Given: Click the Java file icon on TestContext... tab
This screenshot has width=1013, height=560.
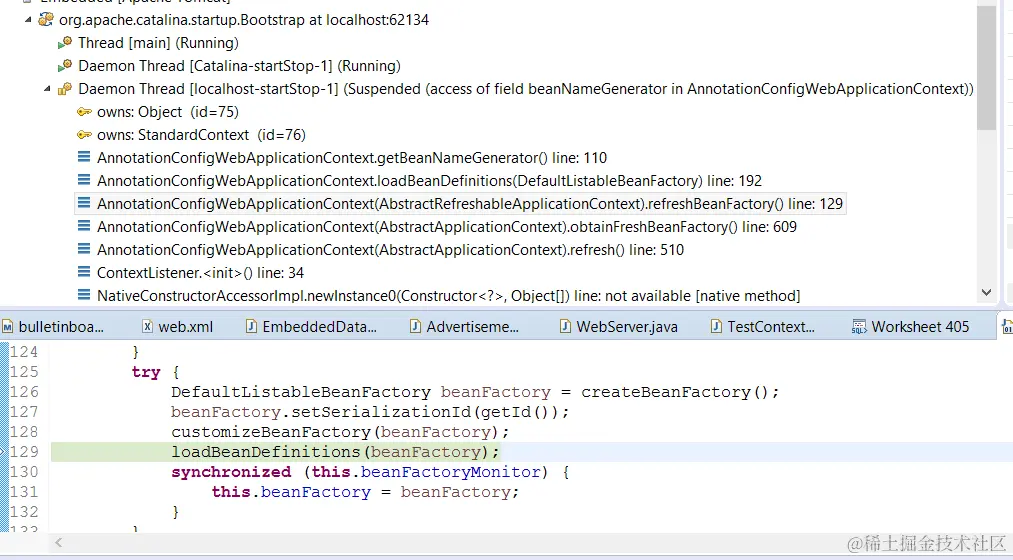Looking at the screenshot, I should (x=716, y=327).
